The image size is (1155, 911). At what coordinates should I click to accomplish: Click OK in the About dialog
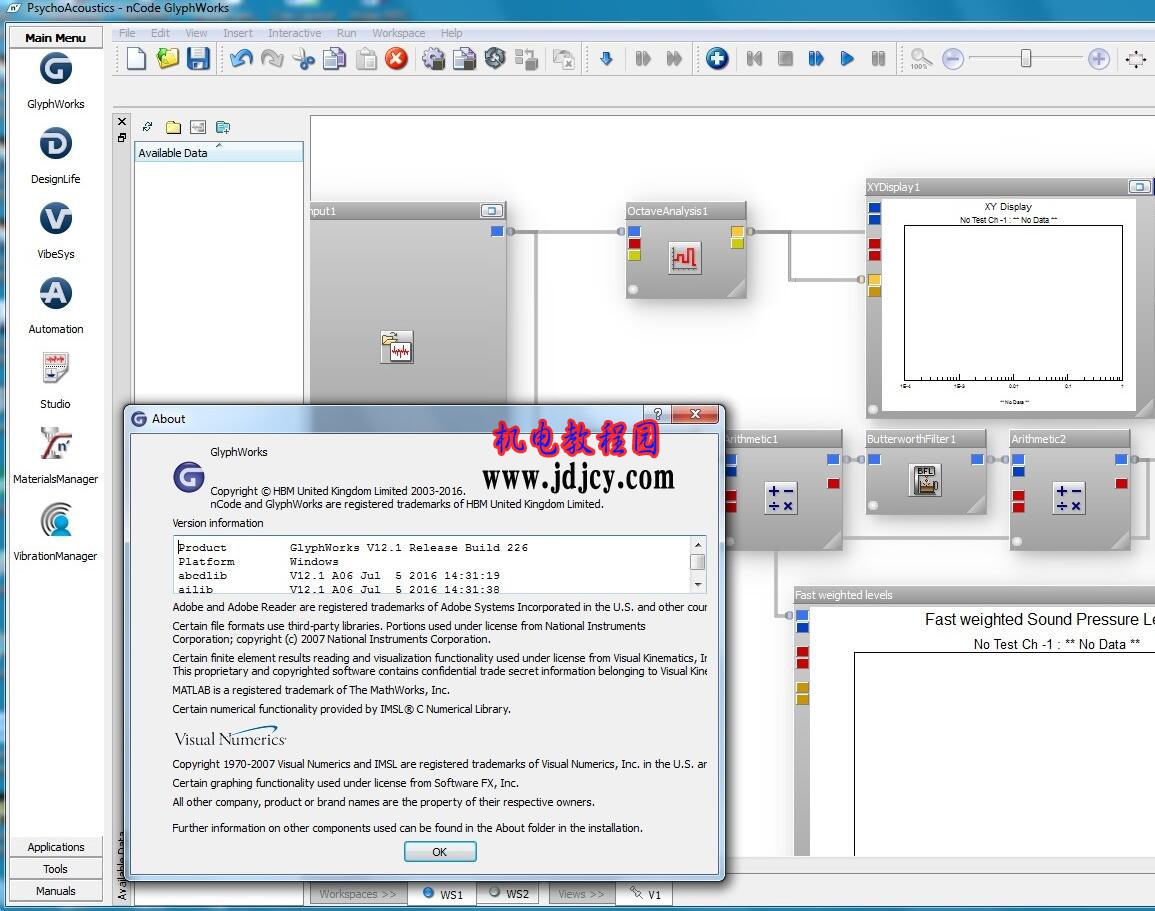pos(440,852)
